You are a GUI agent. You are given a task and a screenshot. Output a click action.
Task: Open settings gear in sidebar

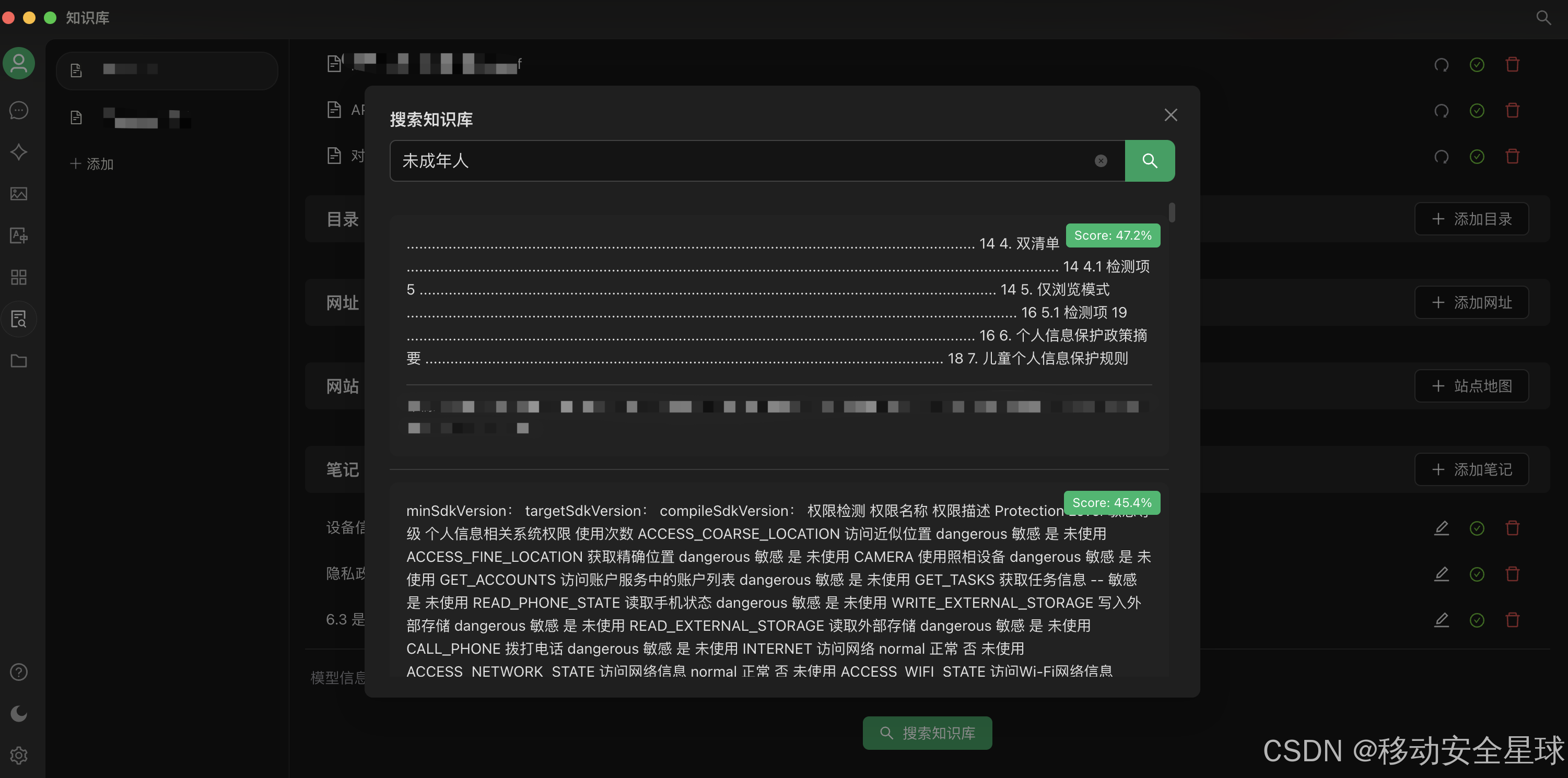[x=19, y=755]
